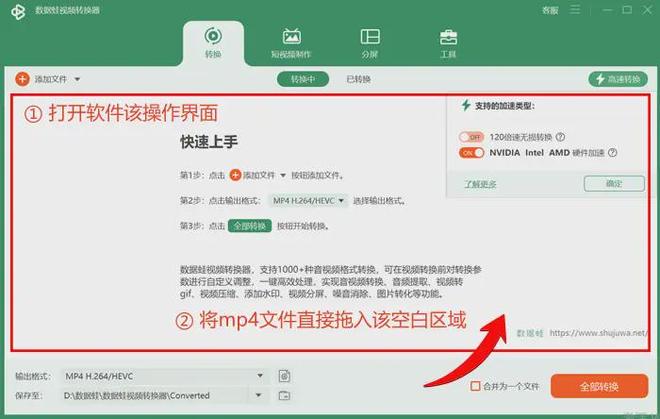Open the save folder icon

[284, 395]
